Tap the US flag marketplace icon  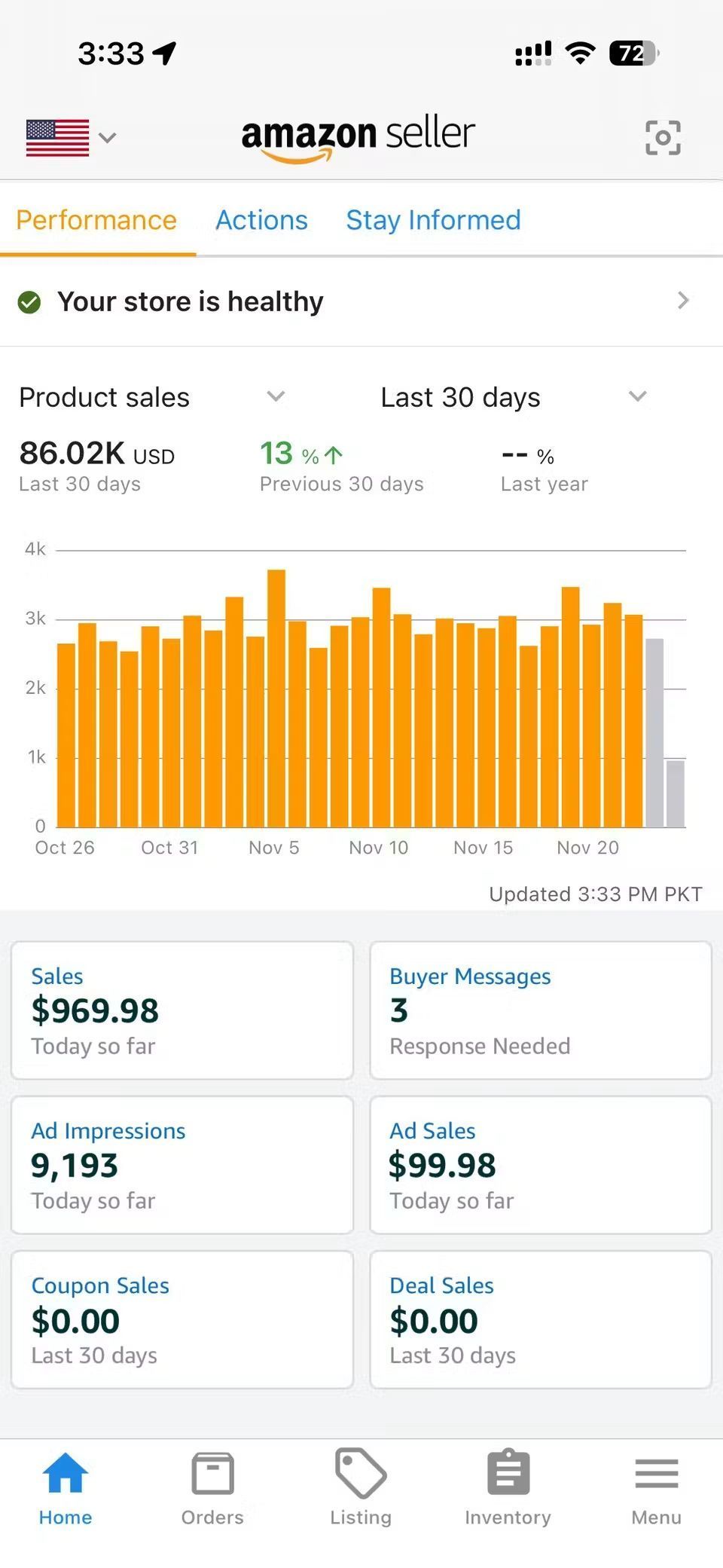[x=58, y=138]
